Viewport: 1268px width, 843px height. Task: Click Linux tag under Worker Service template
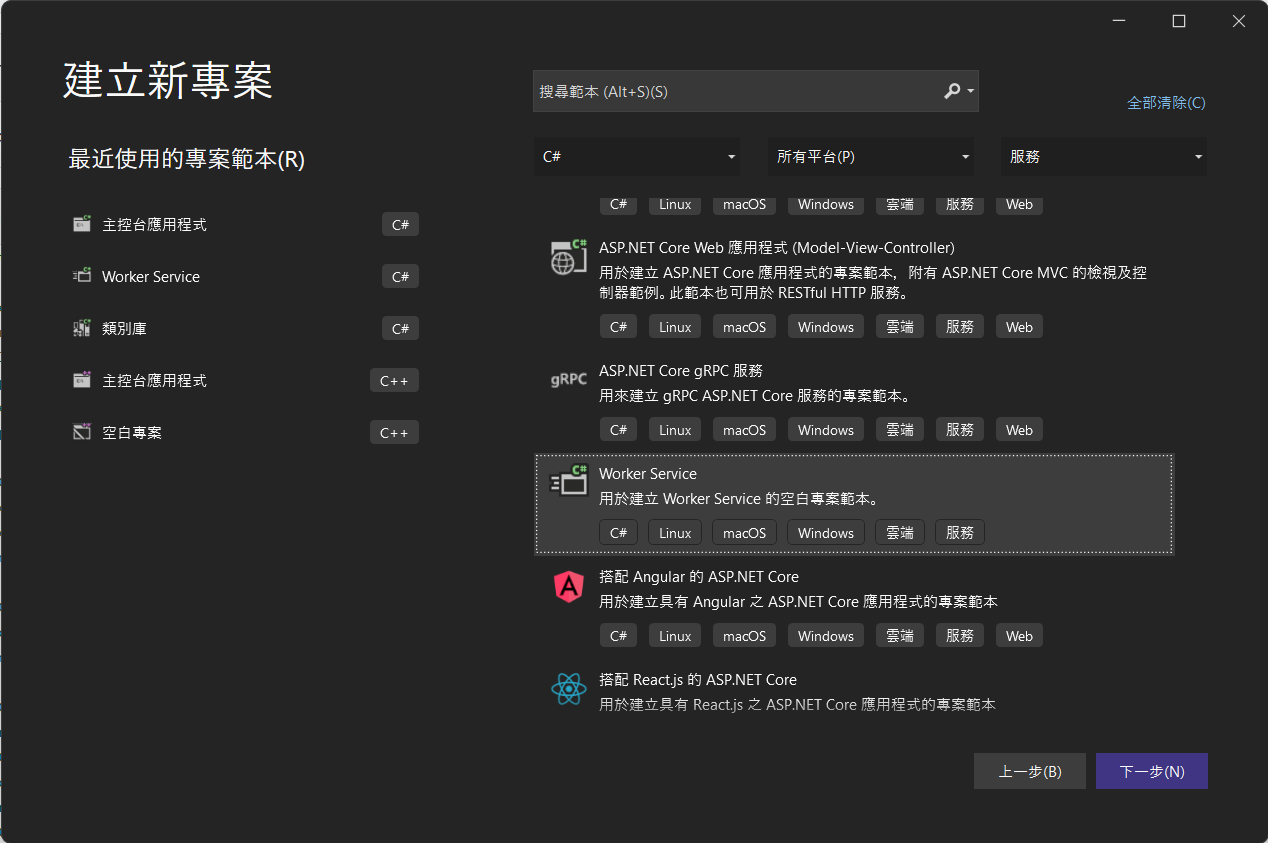click(675, 533)
